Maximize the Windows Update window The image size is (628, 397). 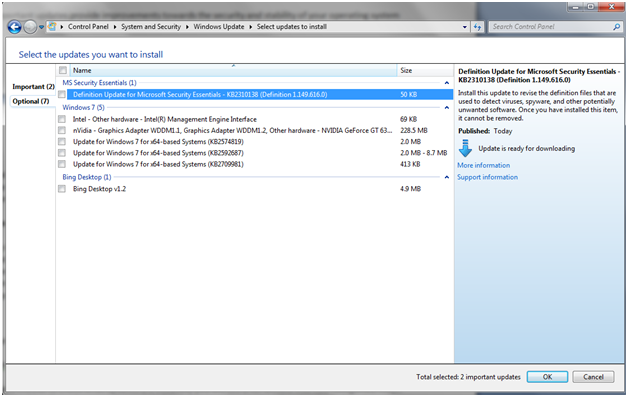click(591, 7)
